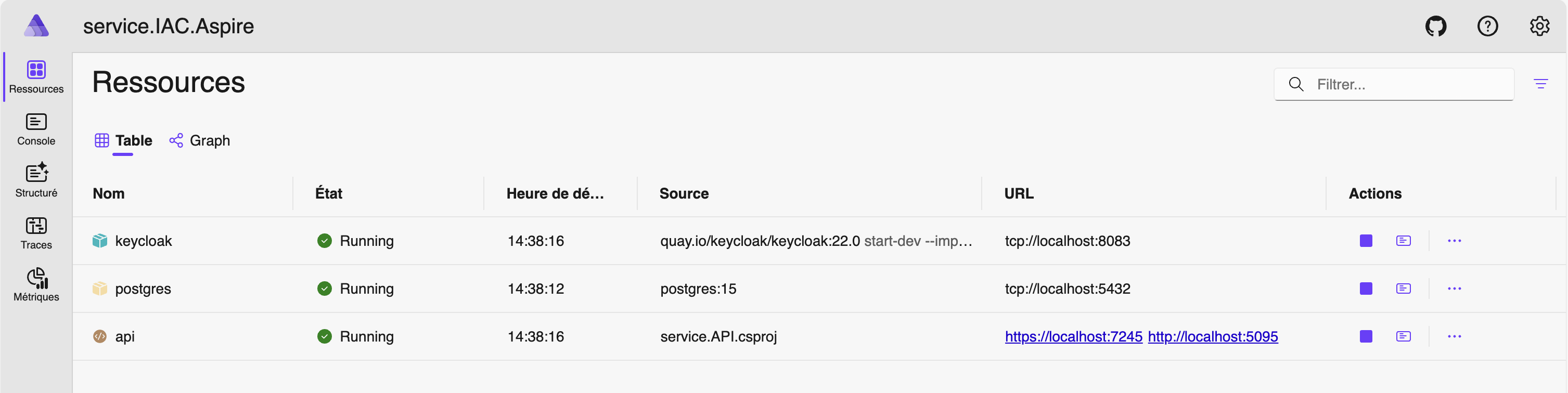Open the help question mark icon
Screen dimensions: 1568x393
click(1487, 26)
